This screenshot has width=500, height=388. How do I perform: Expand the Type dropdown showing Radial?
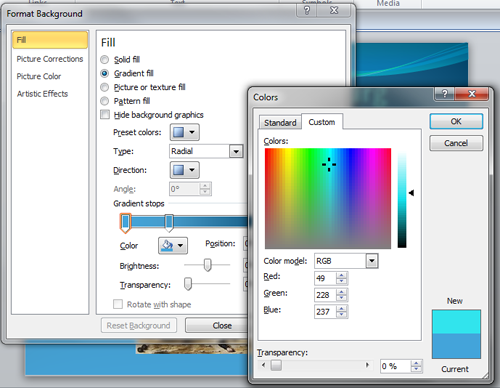(236, 151)
